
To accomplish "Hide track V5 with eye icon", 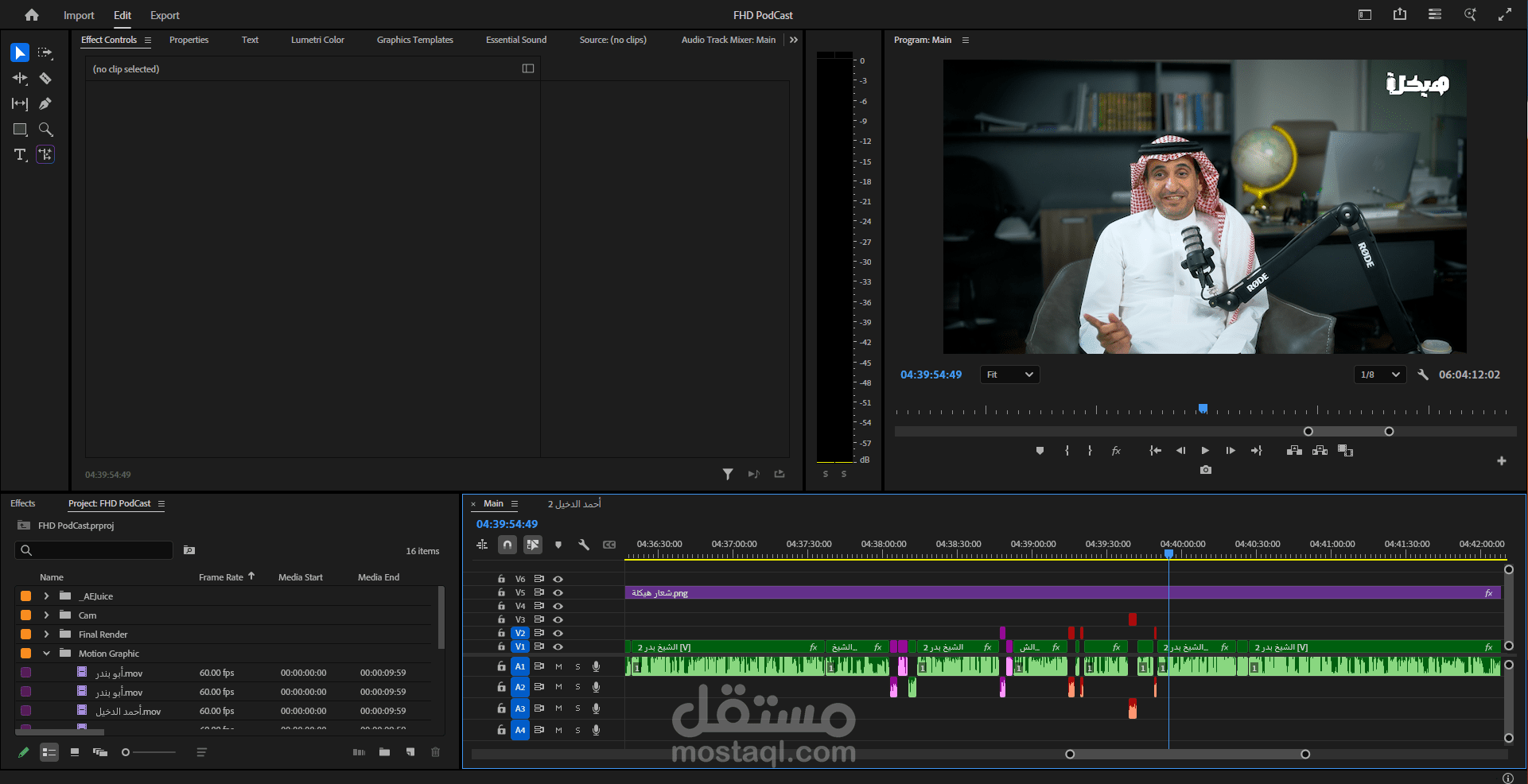I will 558,592.
